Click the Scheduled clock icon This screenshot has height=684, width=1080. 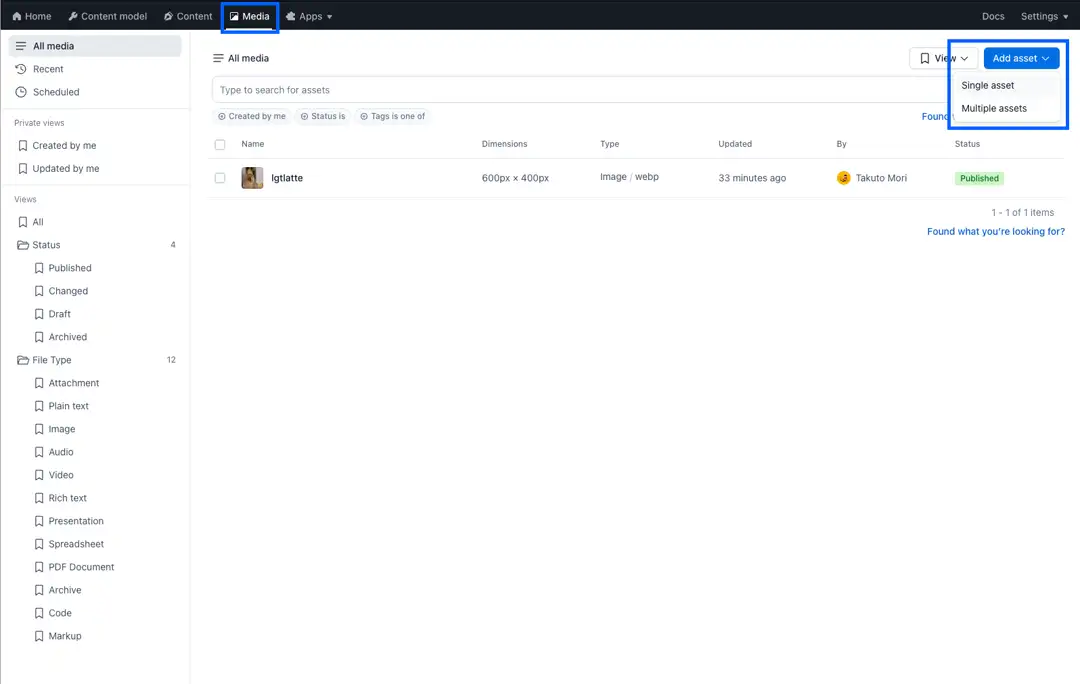tap(21, 92)
